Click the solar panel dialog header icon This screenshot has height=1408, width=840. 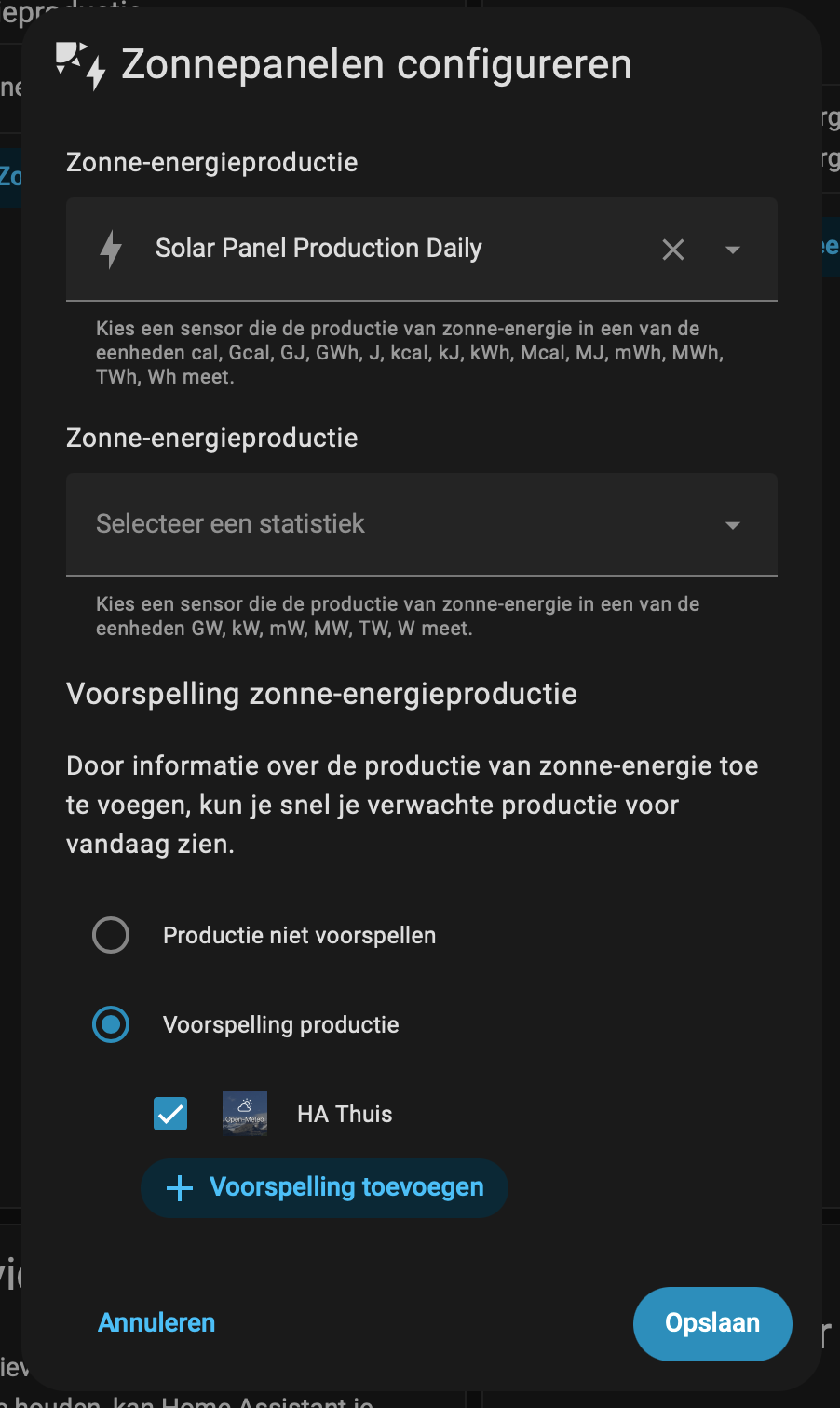click(x=80, y=65)
